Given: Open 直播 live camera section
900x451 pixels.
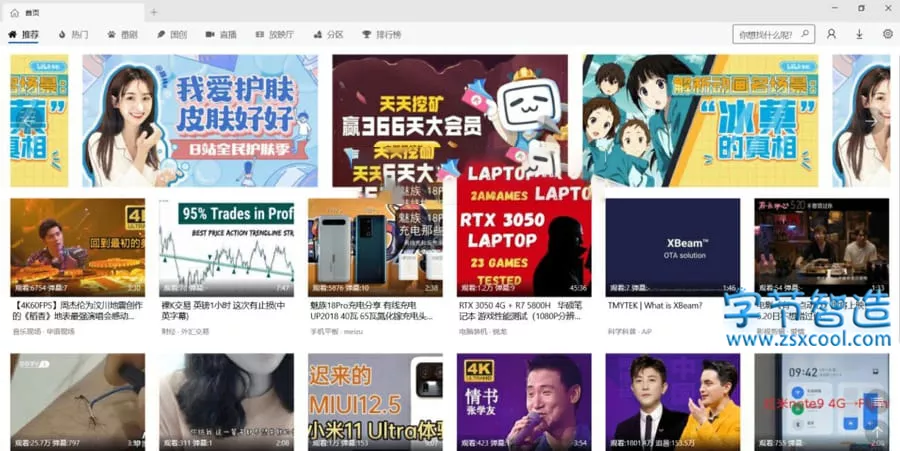Looking at the screenshot, I should pos(222,34).
